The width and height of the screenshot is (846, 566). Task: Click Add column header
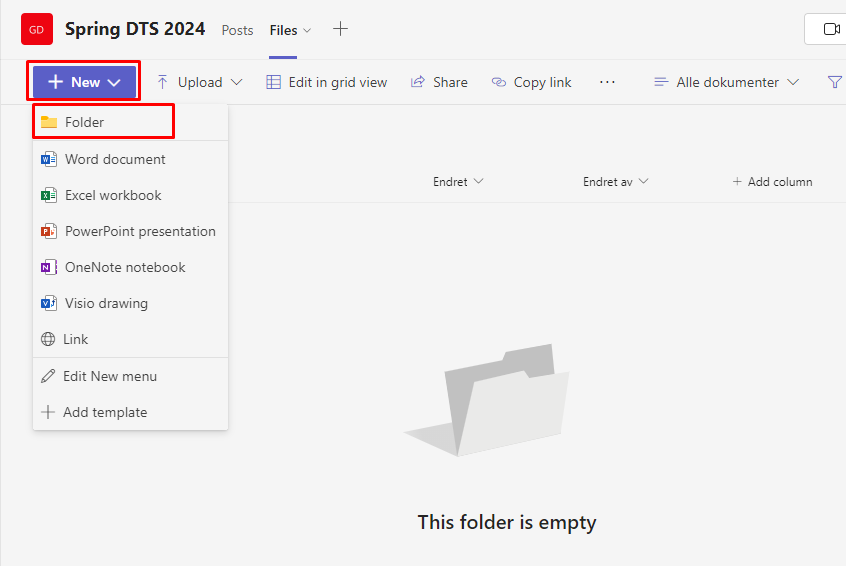[x=772, y=182]
